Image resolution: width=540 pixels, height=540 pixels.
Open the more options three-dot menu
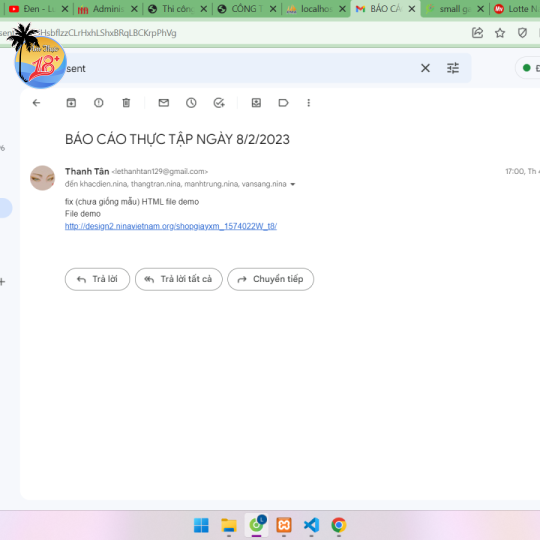309,103
